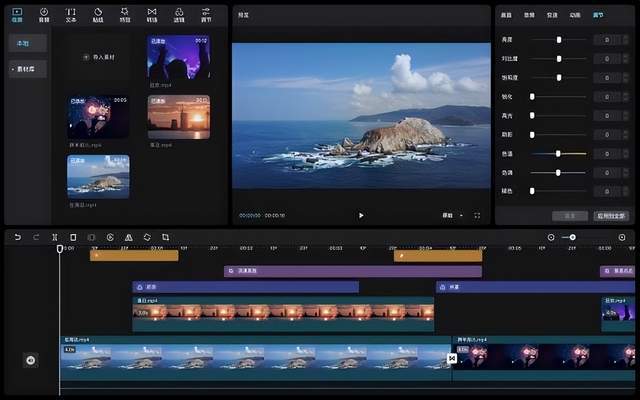Click the color temperature slider handle
This screenshot has width=640, height=400.
558,154
